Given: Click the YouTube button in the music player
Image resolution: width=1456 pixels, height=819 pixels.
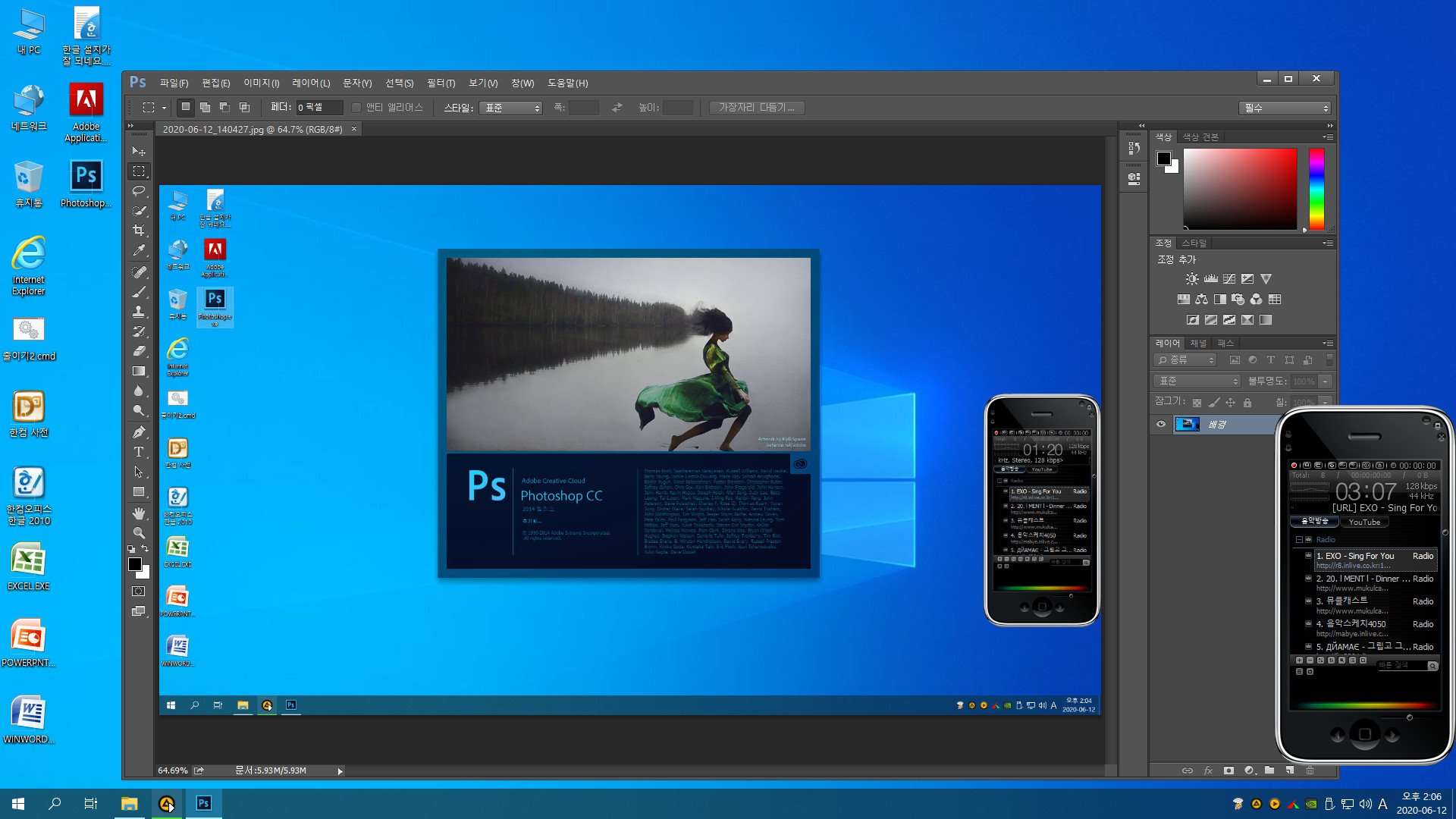Looking at the screenshot, I should point(1364,522).
